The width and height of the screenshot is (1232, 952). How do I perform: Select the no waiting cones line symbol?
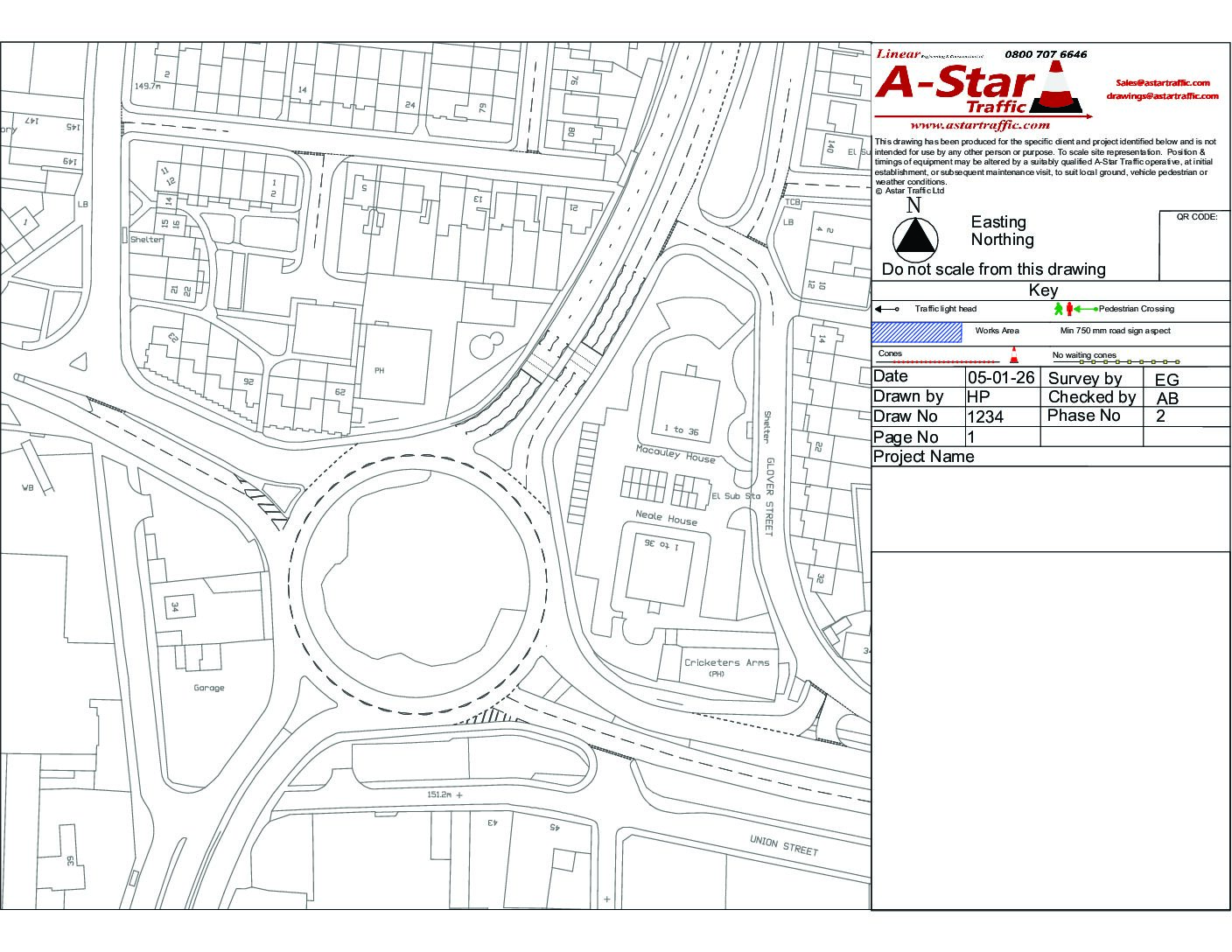tap(1116, 361)
